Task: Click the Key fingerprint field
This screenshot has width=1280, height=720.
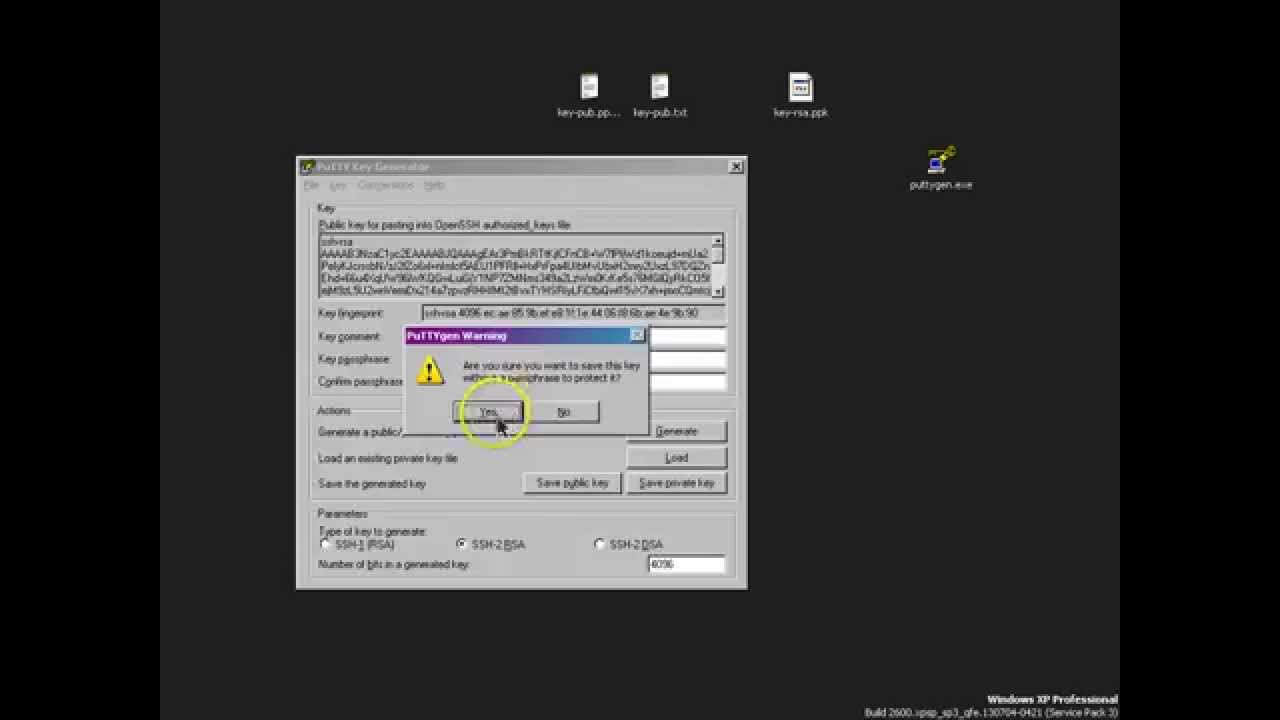Action: click(573, 313)
